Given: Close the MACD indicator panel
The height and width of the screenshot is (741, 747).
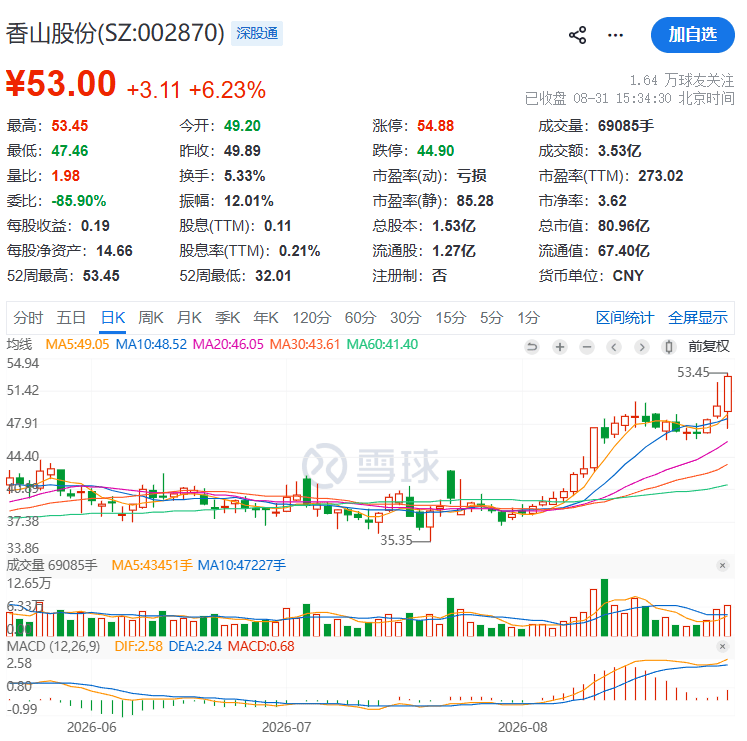Looking at the screenshot, I should pyautogui.click(x=722, y=647).
